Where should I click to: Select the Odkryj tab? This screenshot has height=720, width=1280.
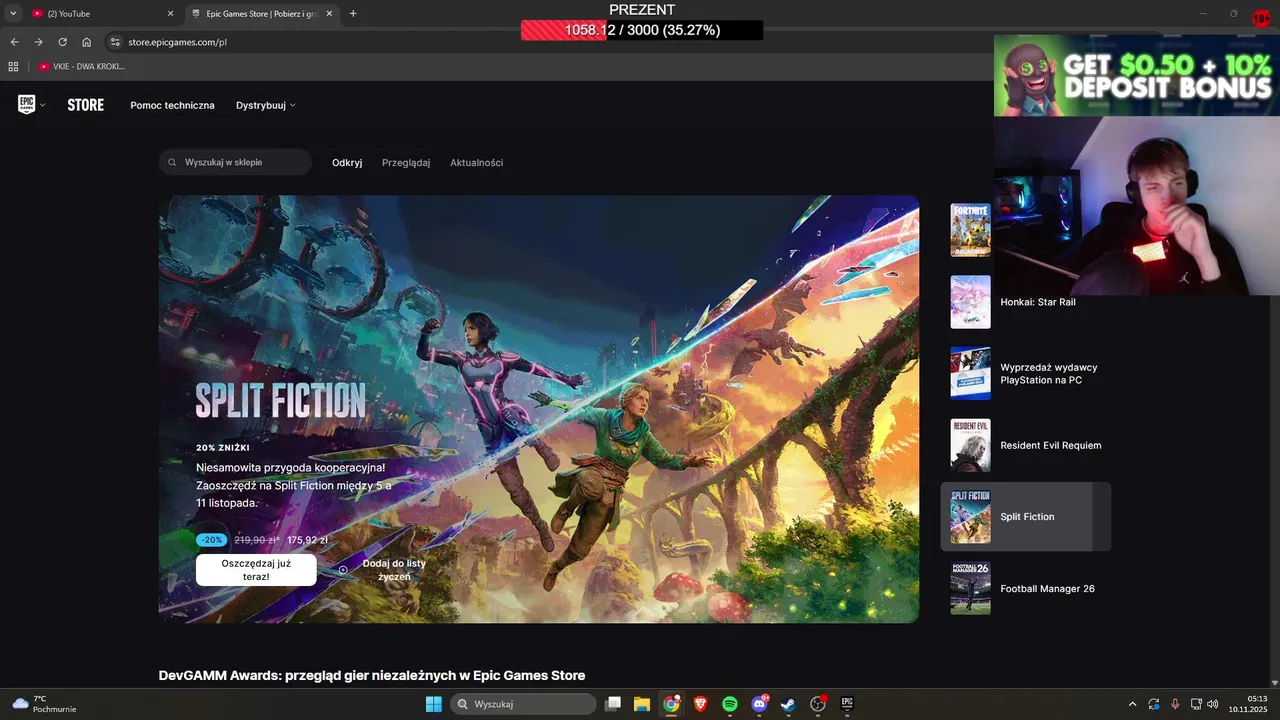(347, 162)
